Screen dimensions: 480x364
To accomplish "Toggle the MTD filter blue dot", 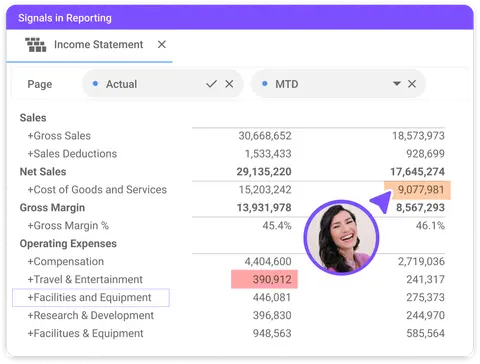I will [x=265, y=84].
